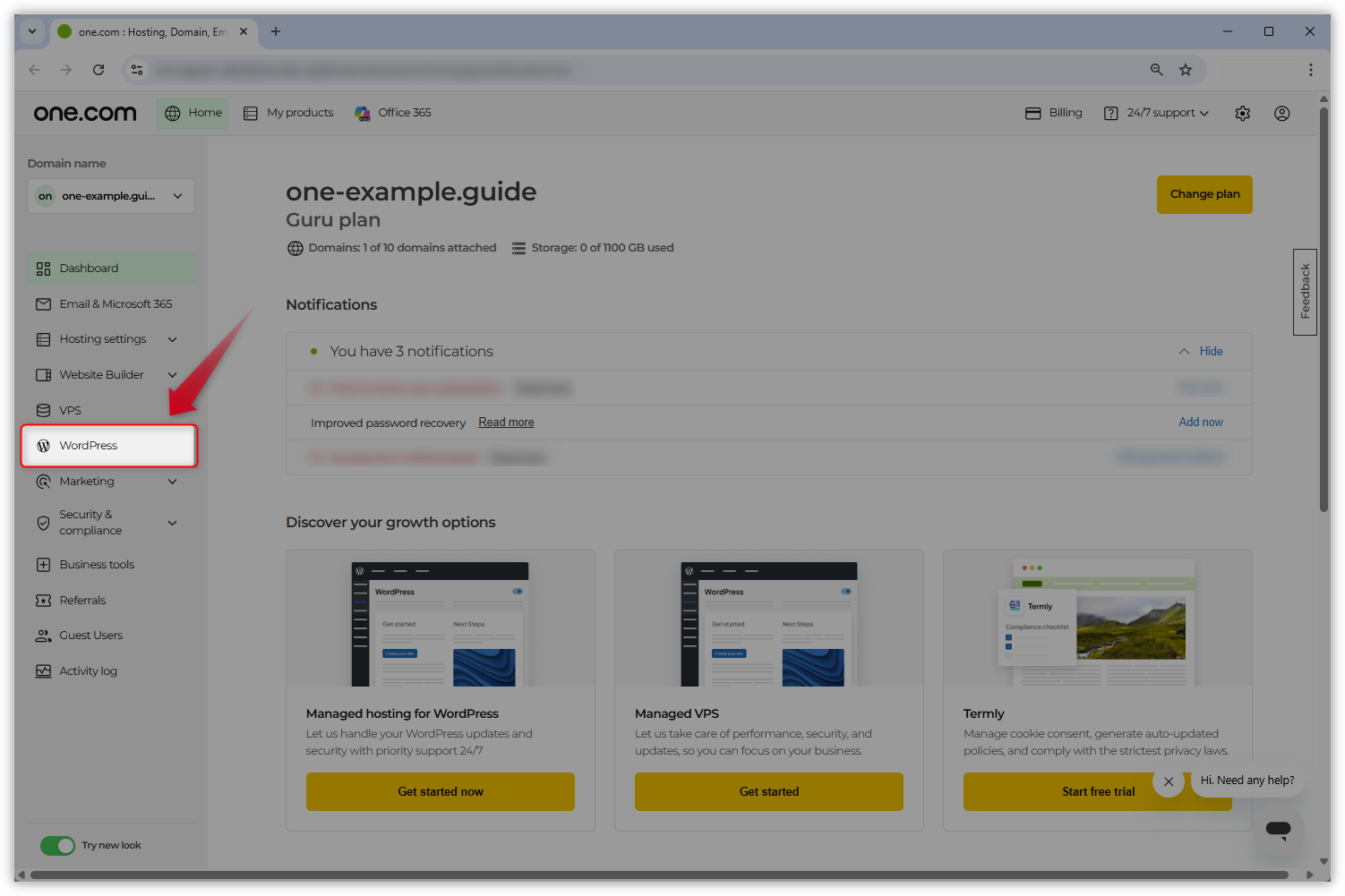Viewport: 1345px width, 896px height.
Task: Expand the Marketing sidebar section
Action: [x=172, y=482]
